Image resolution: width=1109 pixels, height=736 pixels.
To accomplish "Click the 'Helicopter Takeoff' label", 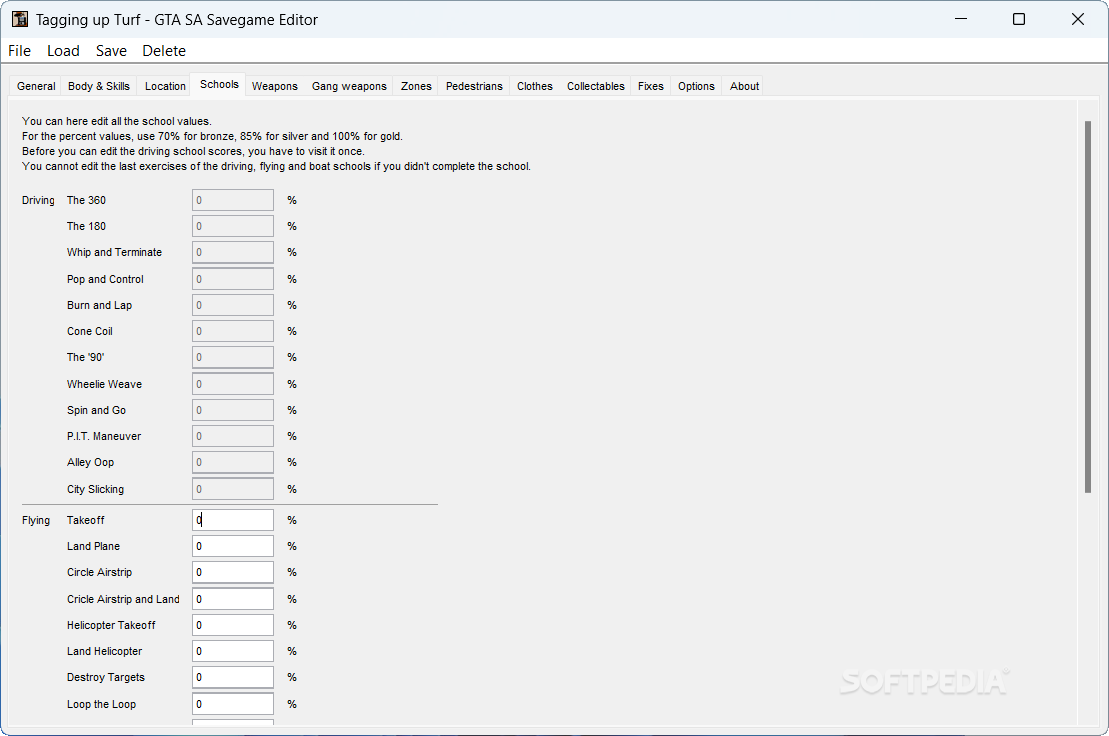I will 111,625.
